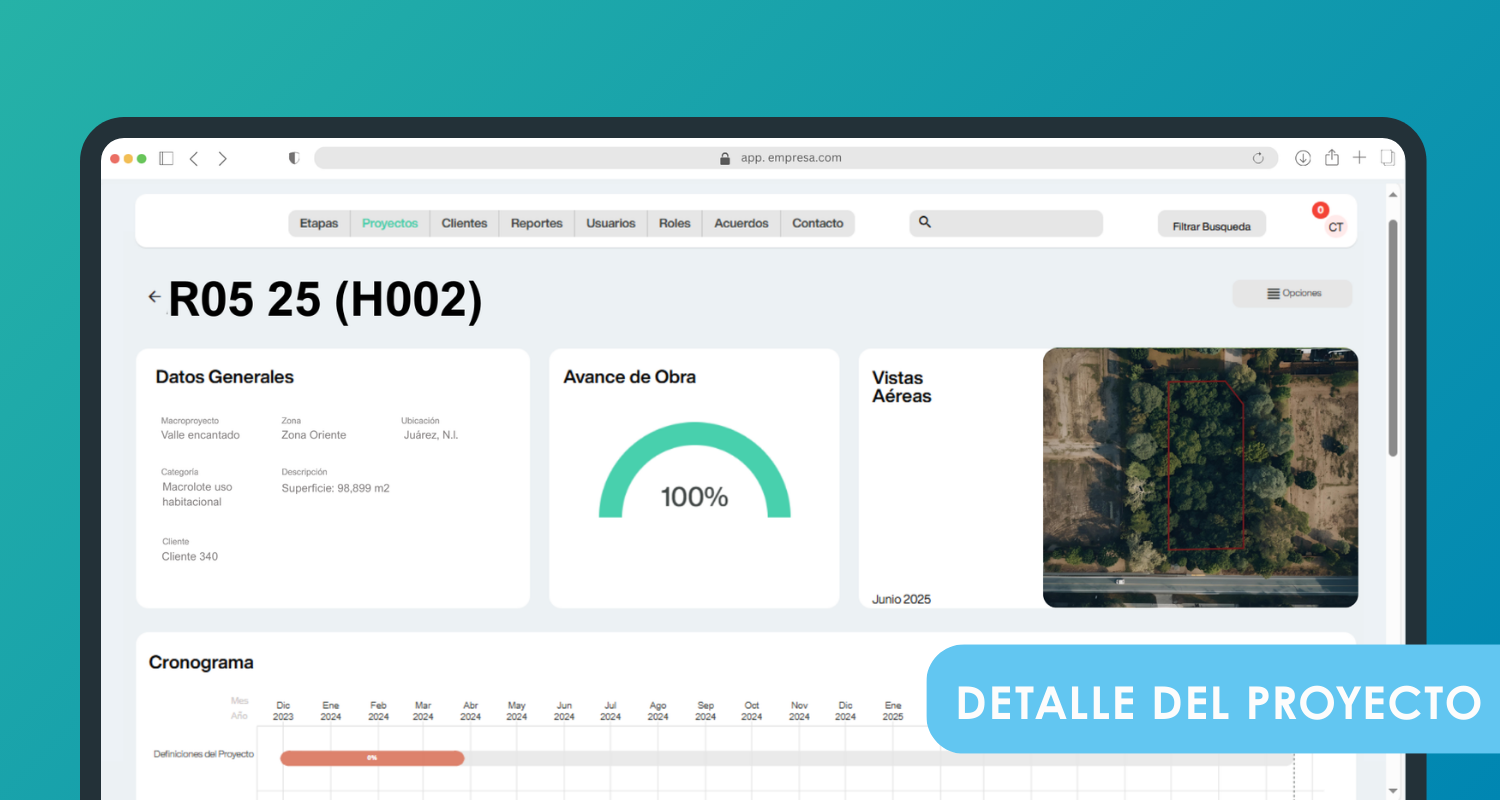Screen dimensions: 1500x800
Task: Open a new tab with plus icon
Action: (x=1359, y=158)
